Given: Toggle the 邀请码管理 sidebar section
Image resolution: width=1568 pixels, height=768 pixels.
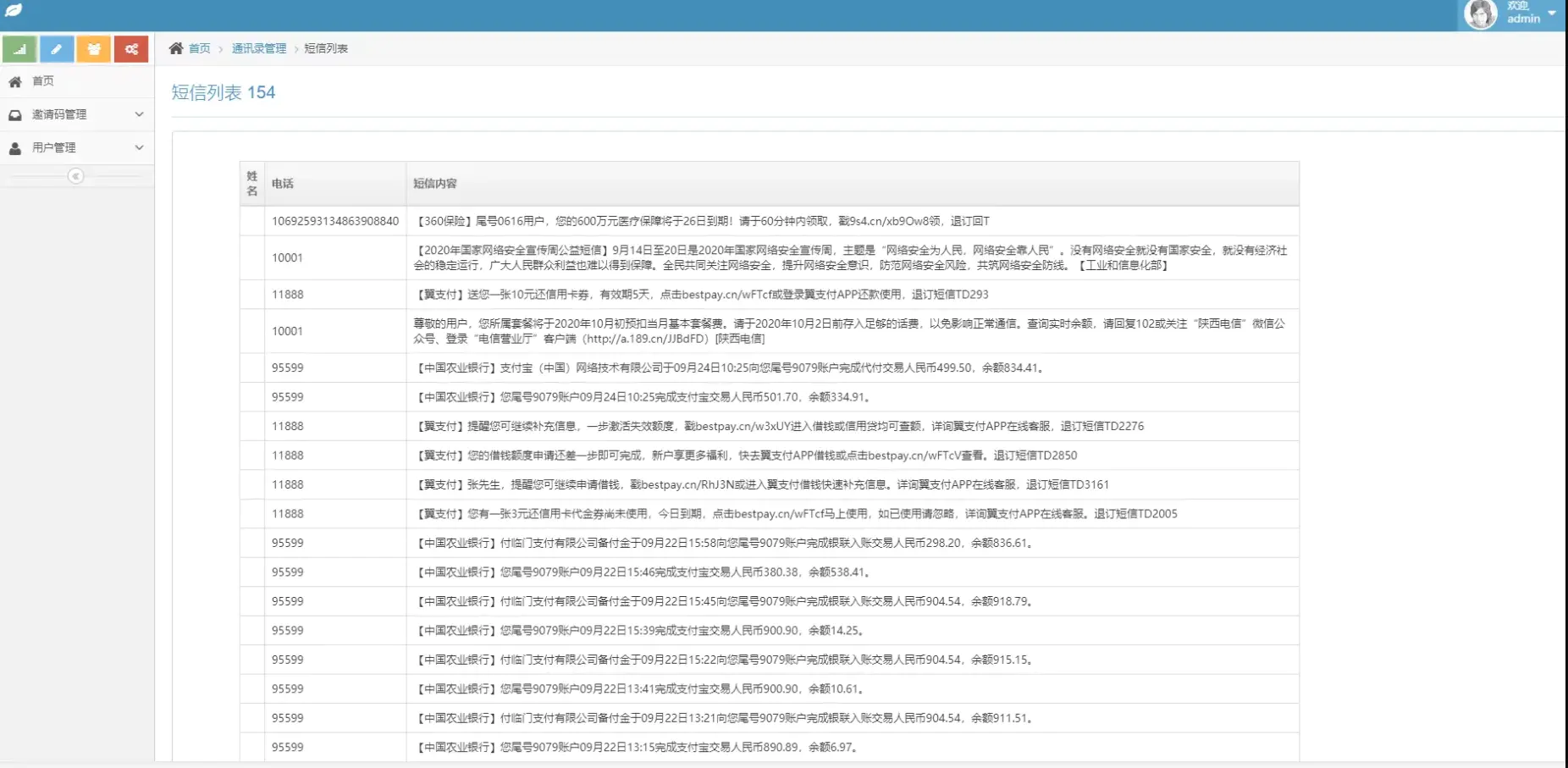Looking at the screenshot, I should (59, 113).
